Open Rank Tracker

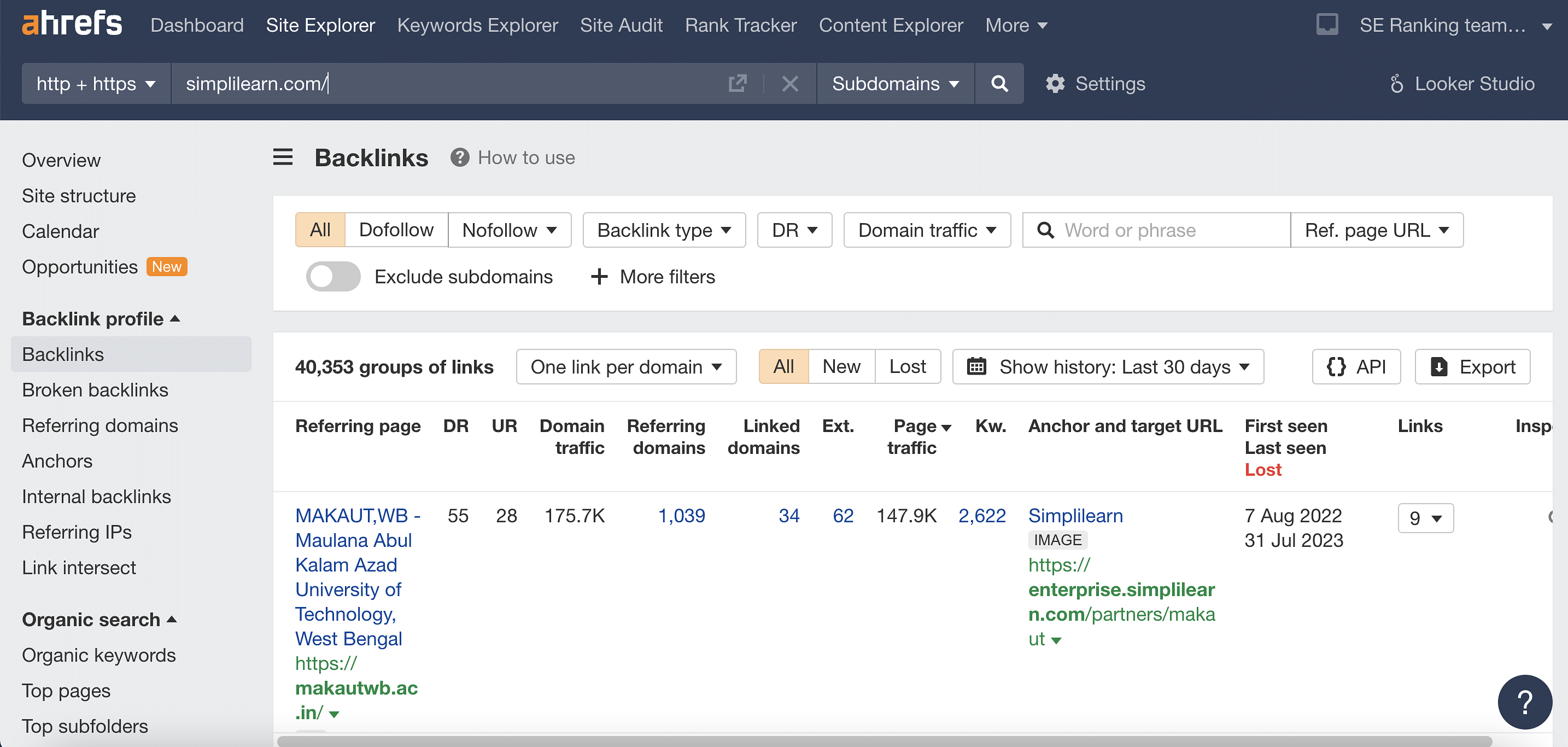point(740,25)
